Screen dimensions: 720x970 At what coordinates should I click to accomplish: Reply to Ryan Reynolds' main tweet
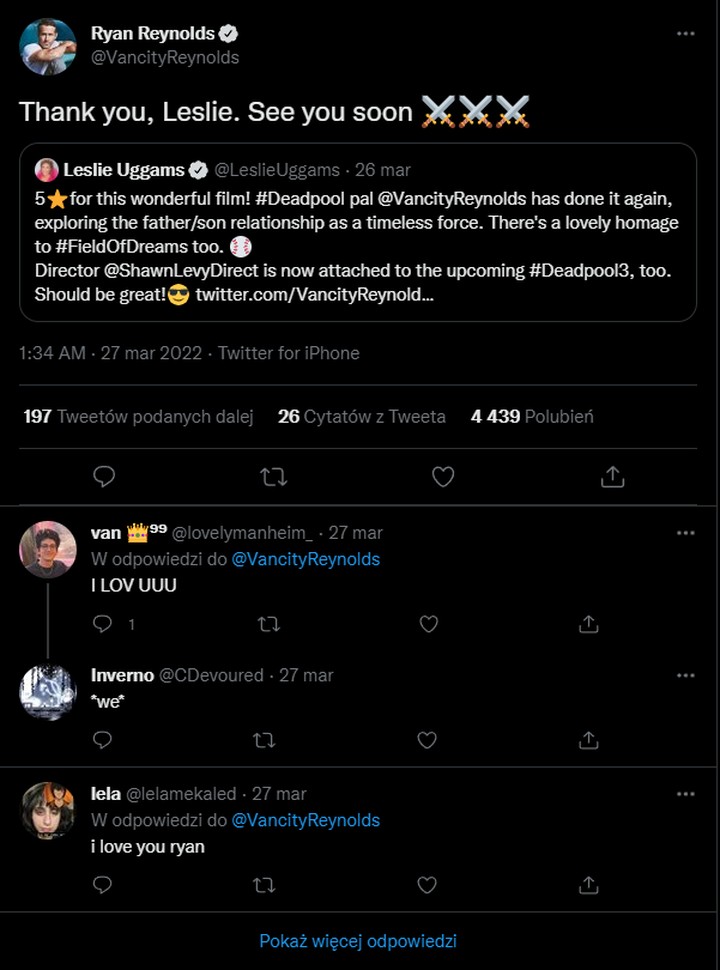pos(104,477)
